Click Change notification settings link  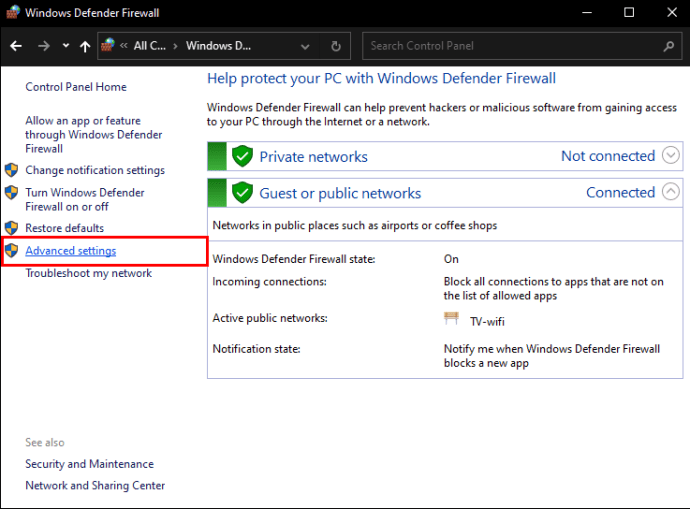point(95,171)
